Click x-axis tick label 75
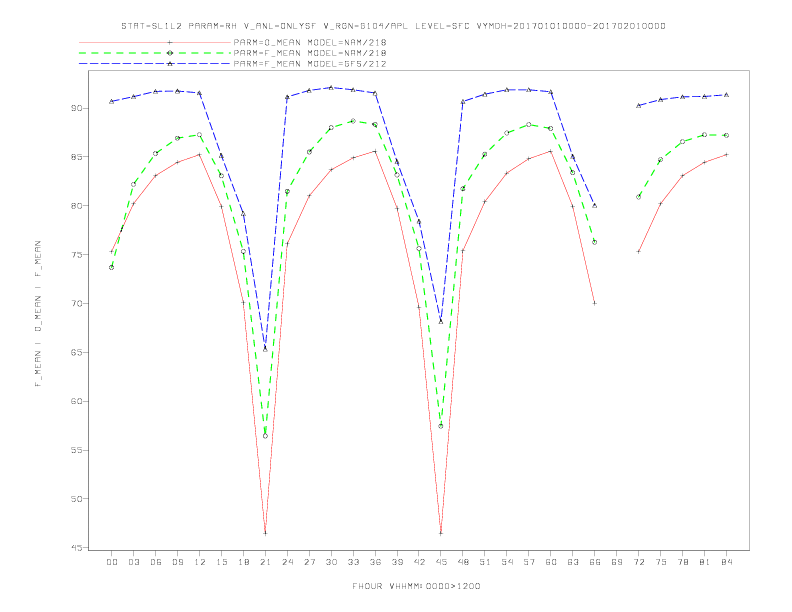The width and height of the screenshot is (792, 612). [661, 562]
